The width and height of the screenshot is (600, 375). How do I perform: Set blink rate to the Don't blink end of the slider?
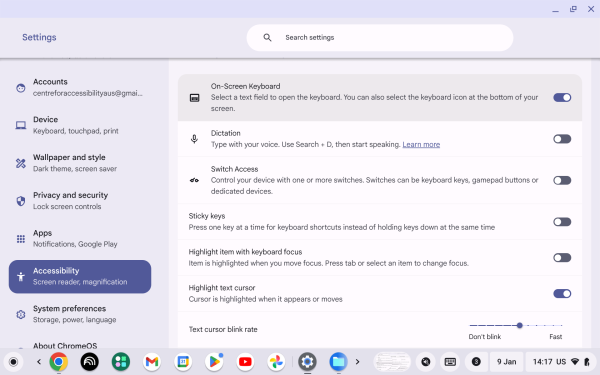click(x=470, y=325)
